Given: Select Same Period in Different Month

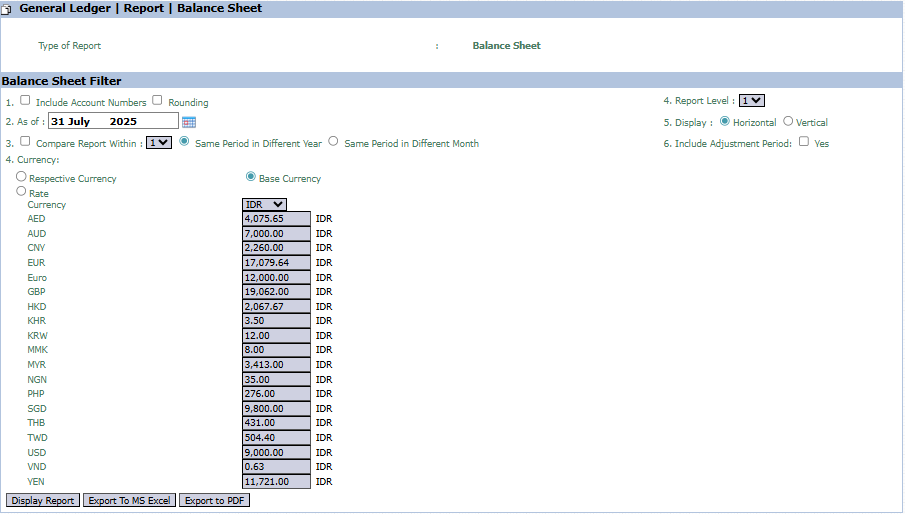Looking at the screenshot, I should [x=334, y=142].
